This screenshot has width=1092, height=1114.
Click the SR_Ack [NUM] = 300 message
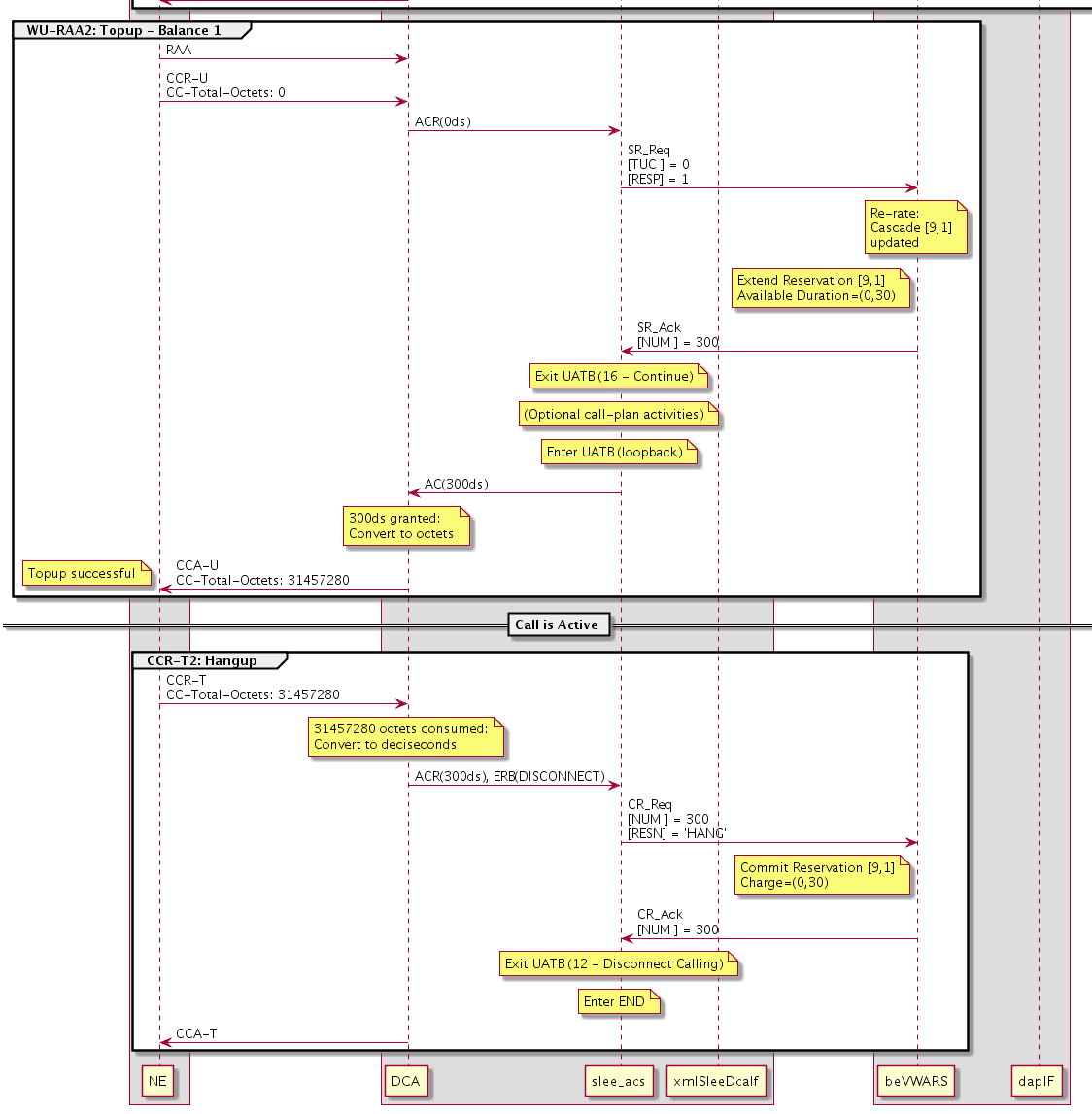(677, 335)
